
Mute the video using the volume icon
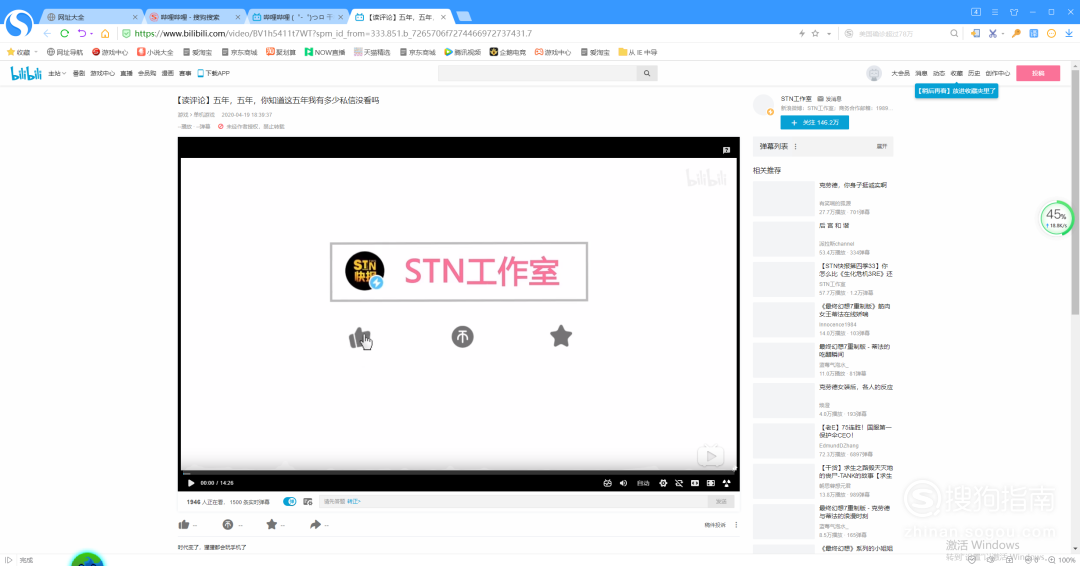pos(623,483)
